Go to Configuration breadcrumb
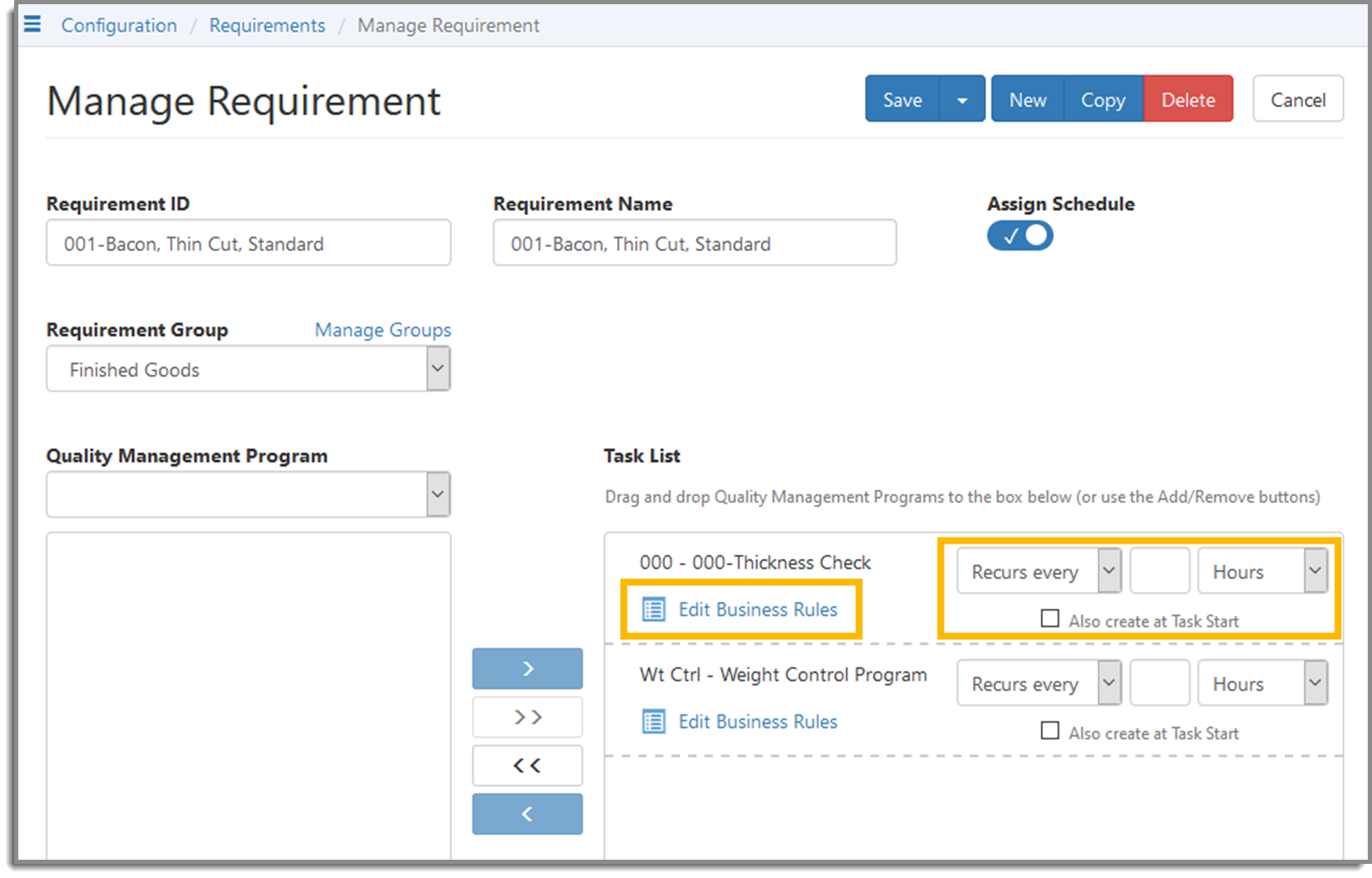The image size is (1372, 878). pyautogui.click(x=119, y=25)
